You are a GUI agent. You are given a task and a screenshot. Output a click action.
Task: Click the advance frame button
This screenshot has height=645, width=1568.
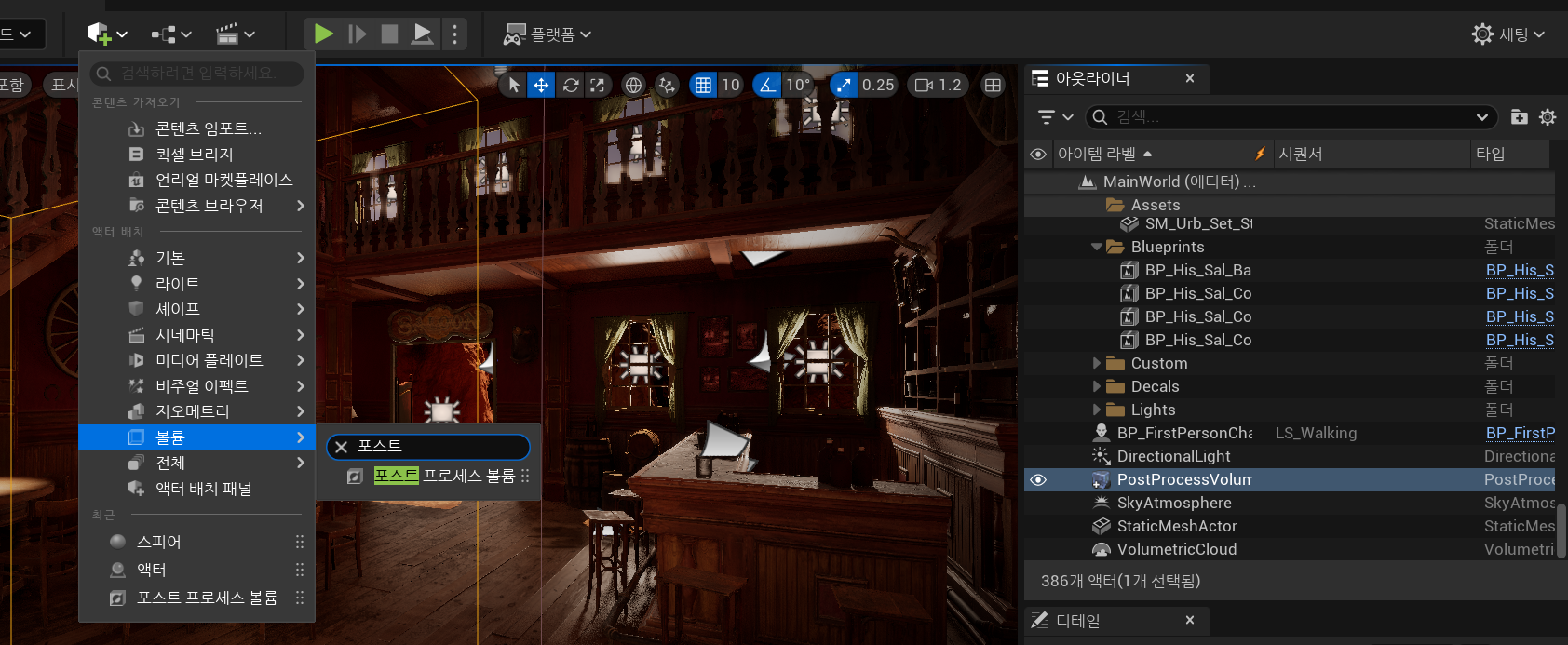pyautogui.click(x=357, y=34)
